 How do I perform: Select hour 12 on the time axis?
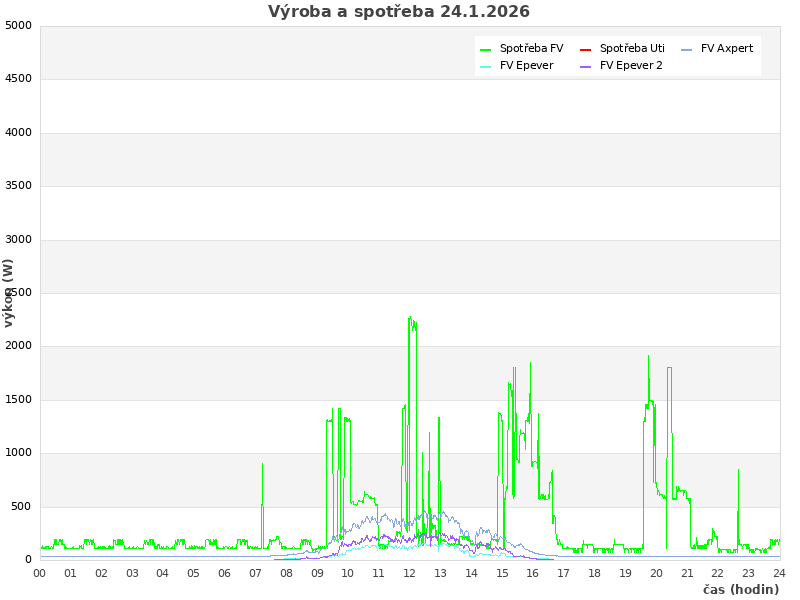pyautogui.click(x=410, y=573)
